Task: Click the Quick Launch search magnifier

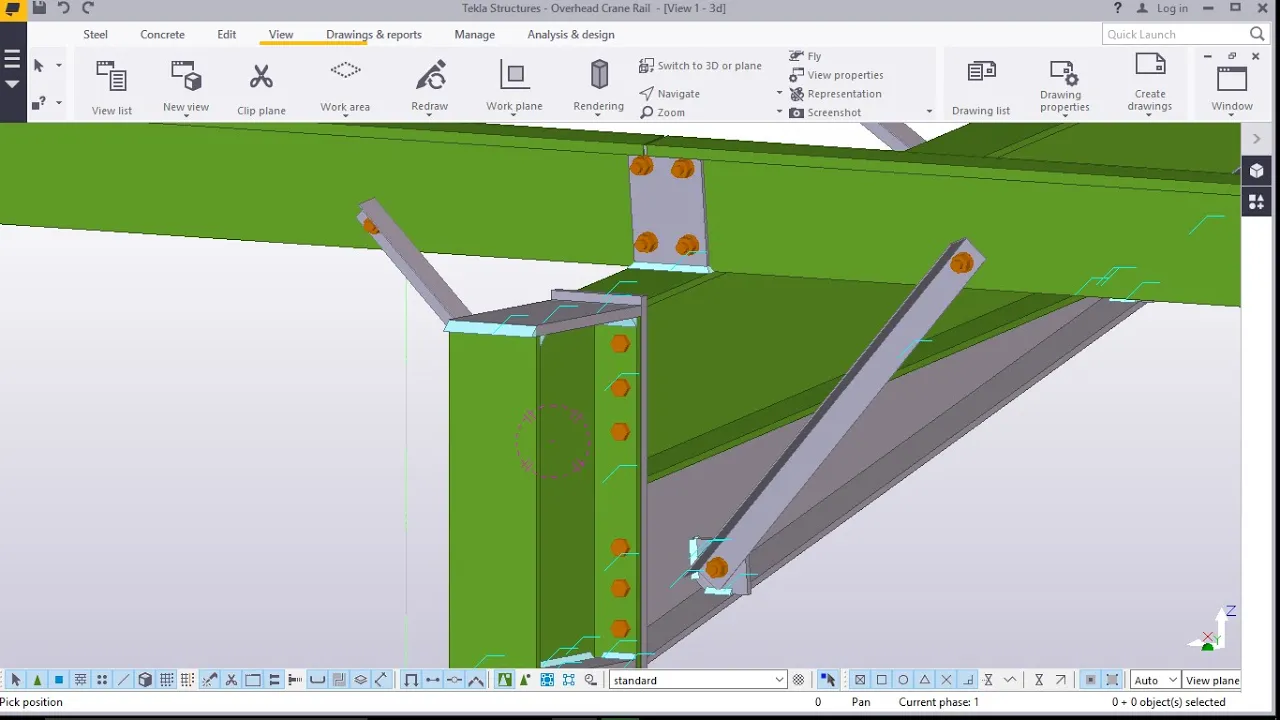Action: coord(1258,34)
